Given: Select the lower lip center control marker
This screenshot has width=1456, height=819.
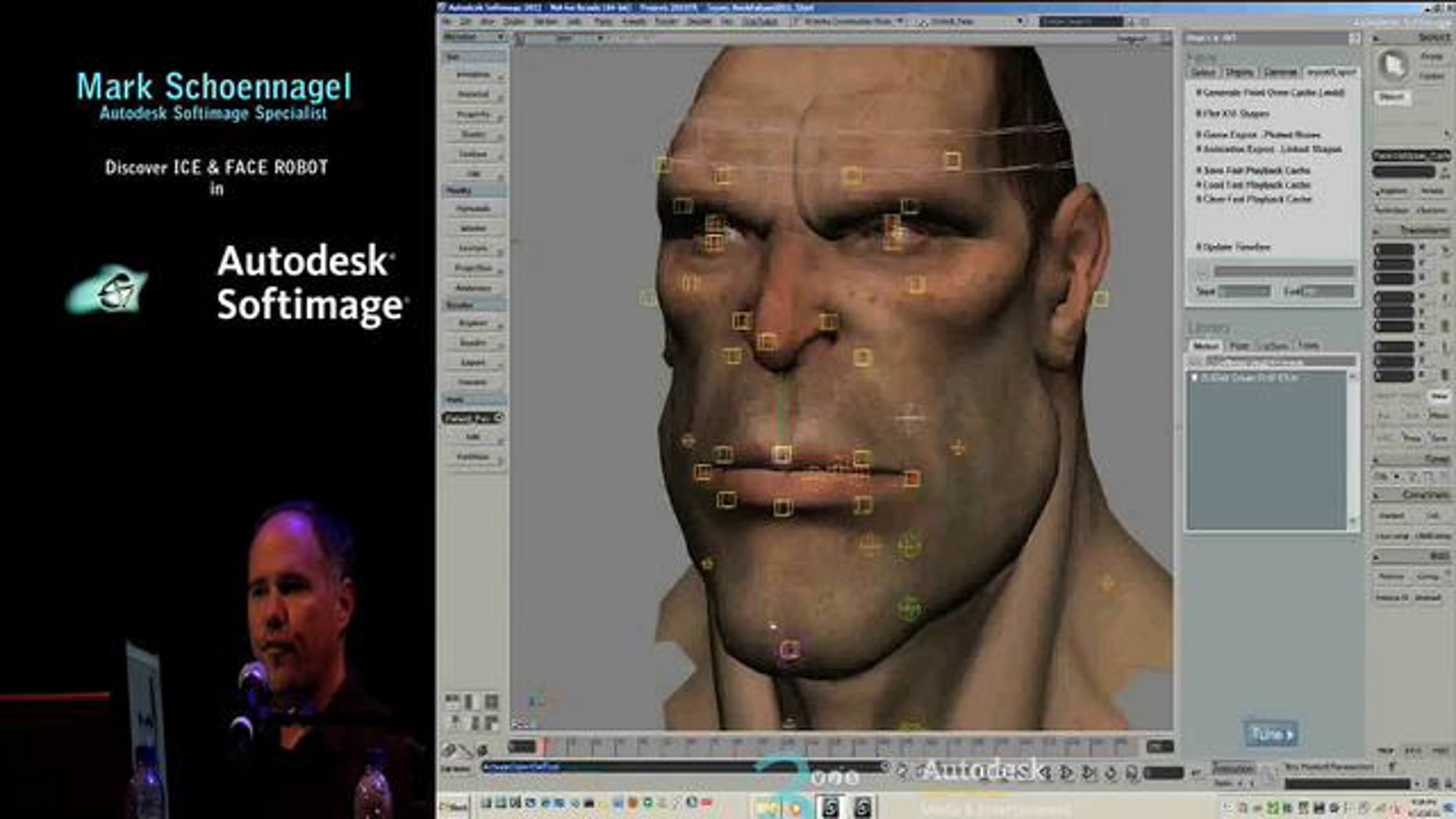Looking at the screenshot, I should [783, 507].
